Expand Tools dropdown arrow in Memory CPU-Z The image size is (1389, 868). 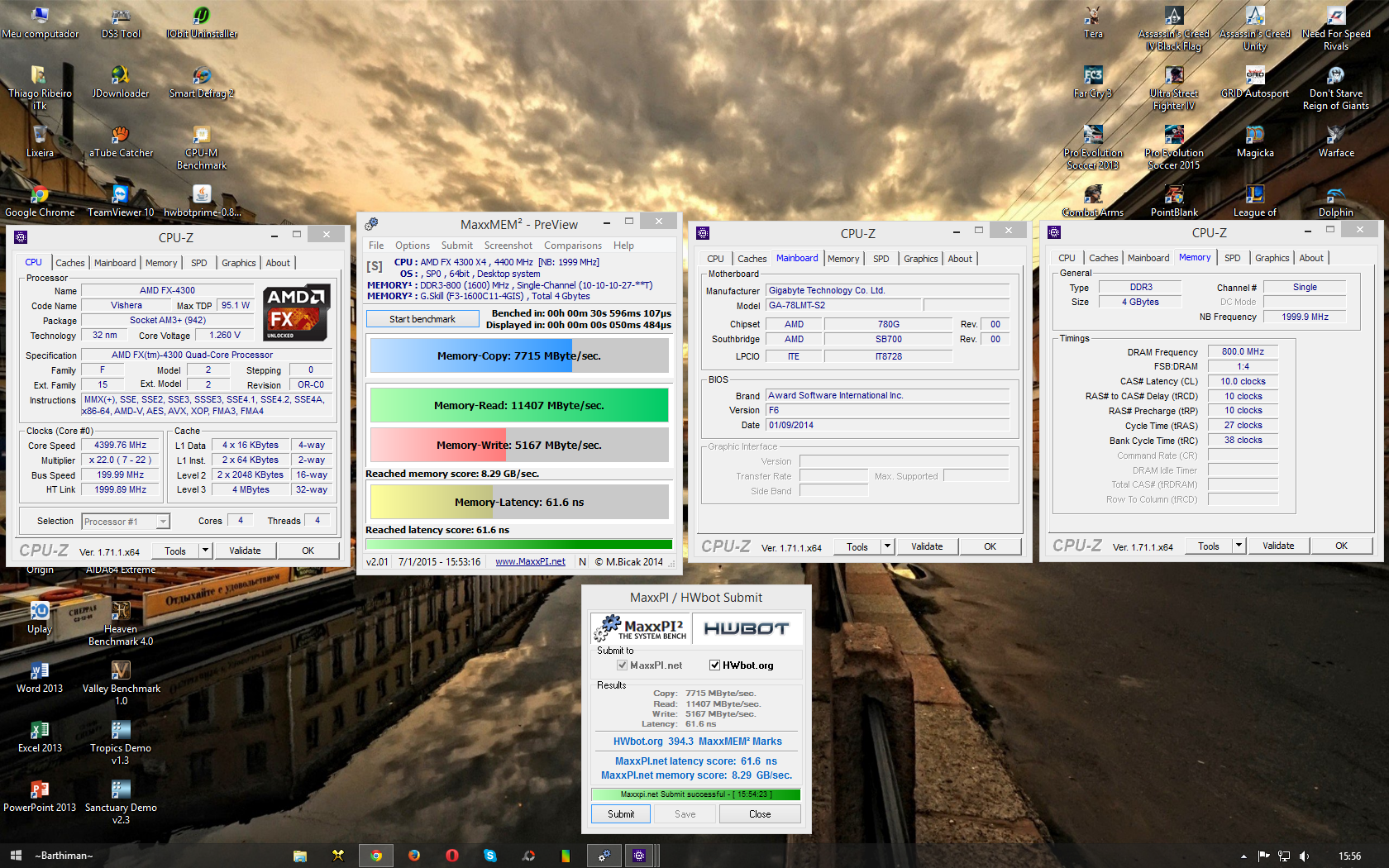(x=1239, y=546)
